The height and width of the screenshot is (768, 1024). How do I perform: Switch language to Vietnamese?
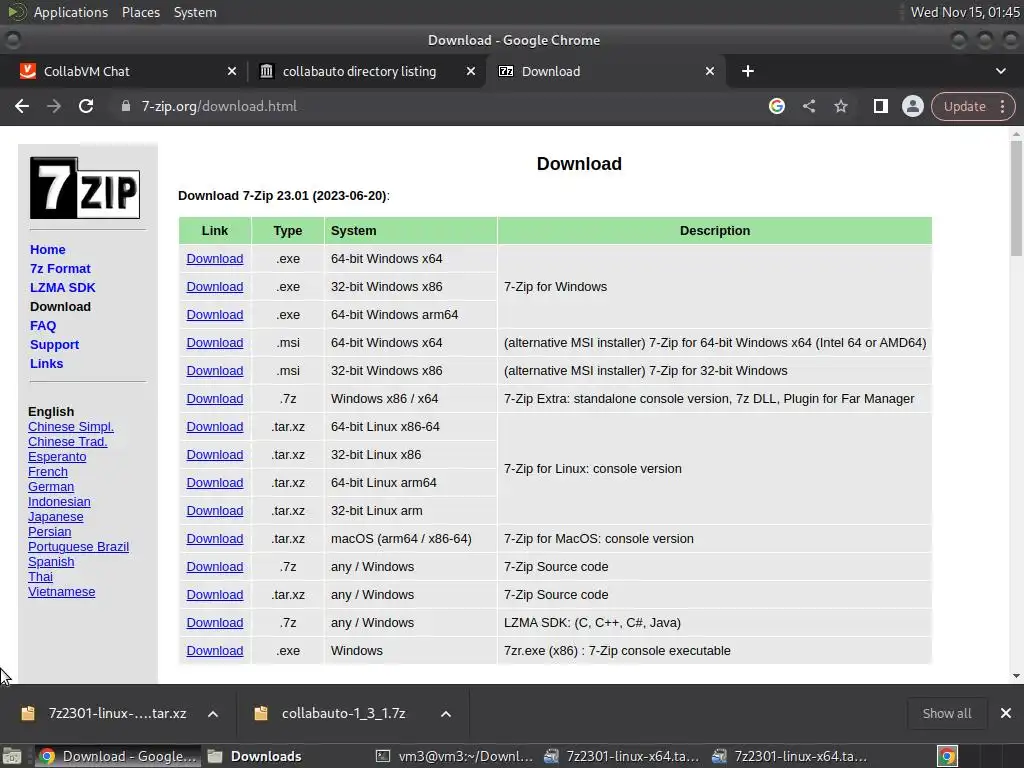[61, 592]
